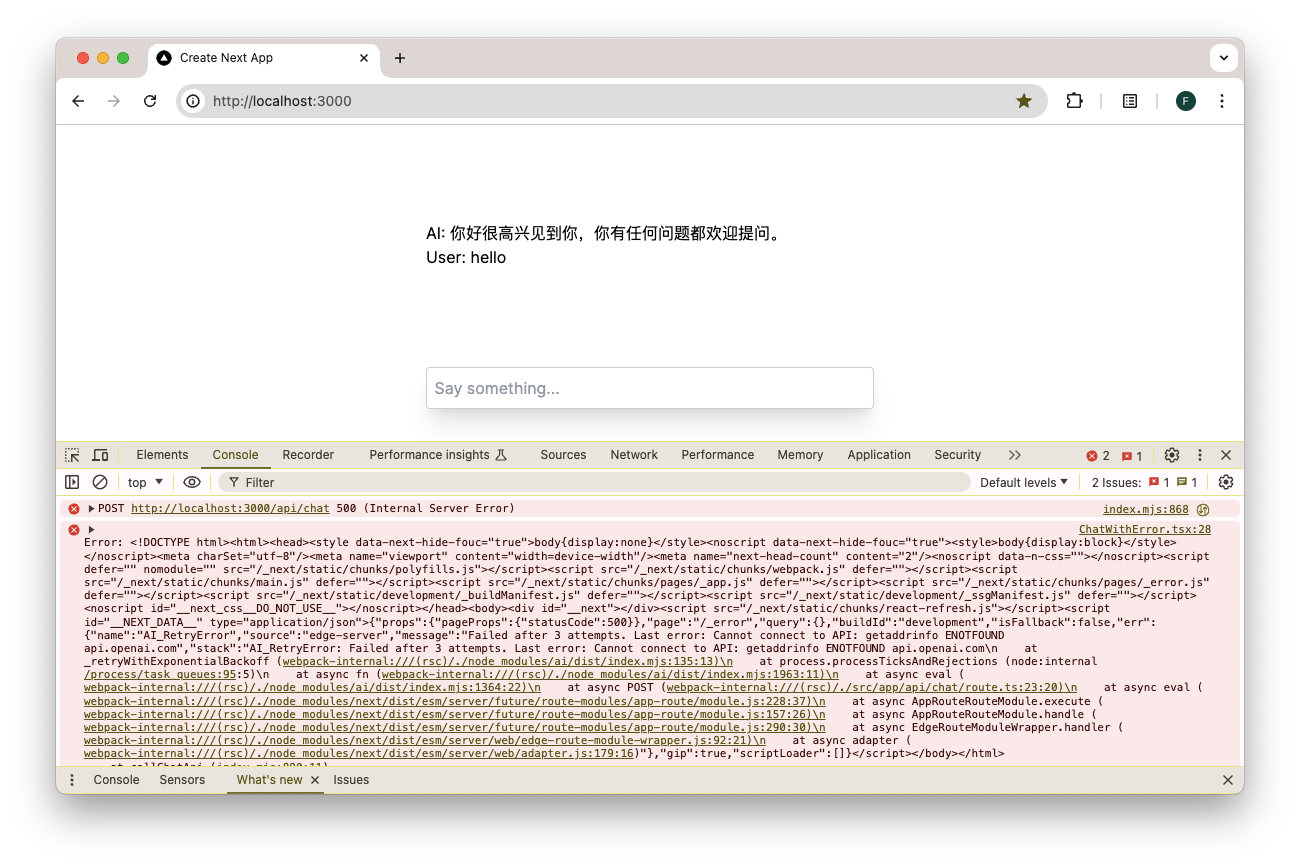Open the tab search dropdown
This screenshot has width=1300, height=868.
(1223, 58)
